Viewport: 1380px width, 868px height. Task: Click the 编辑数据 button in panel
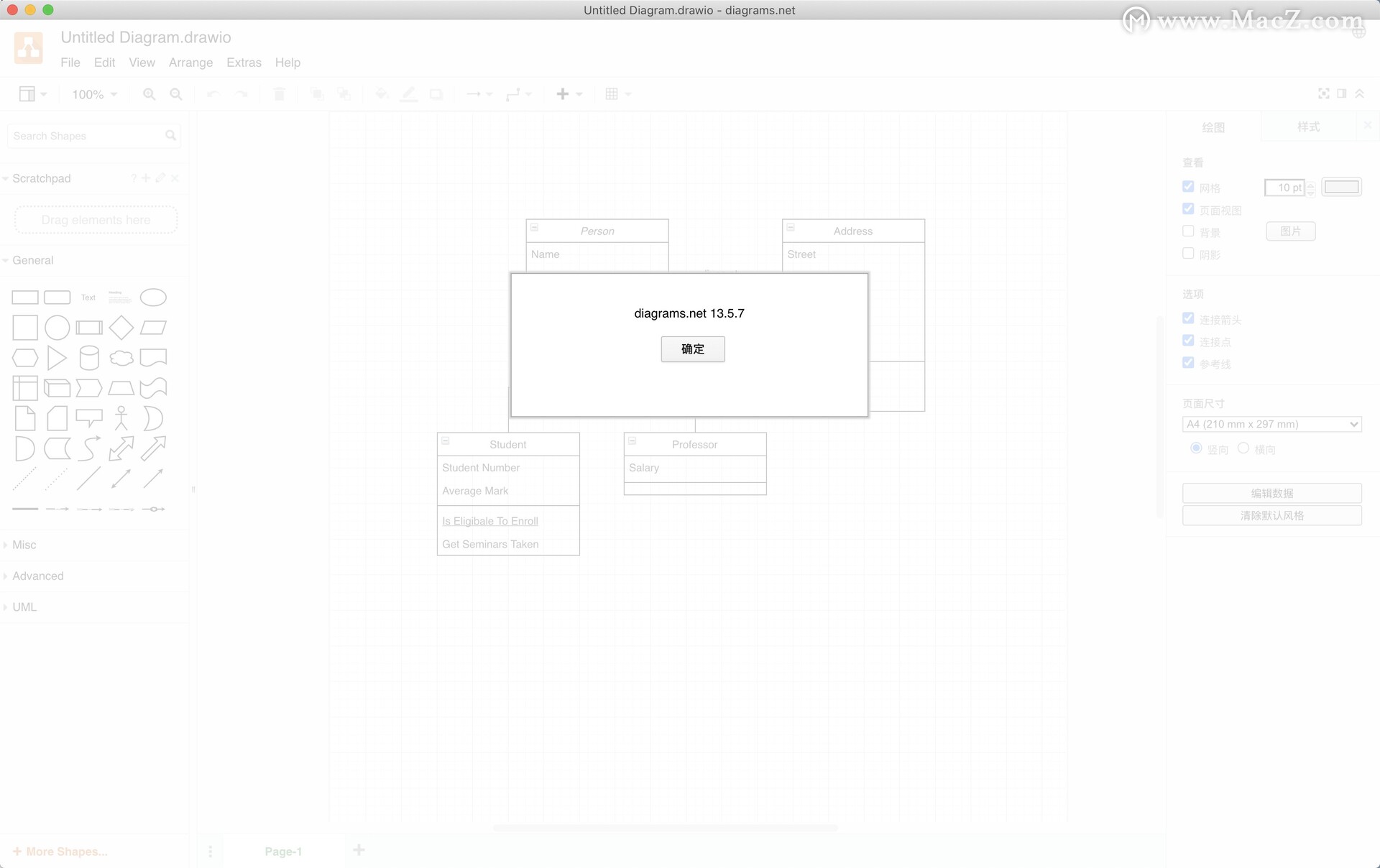[1270, 492]
